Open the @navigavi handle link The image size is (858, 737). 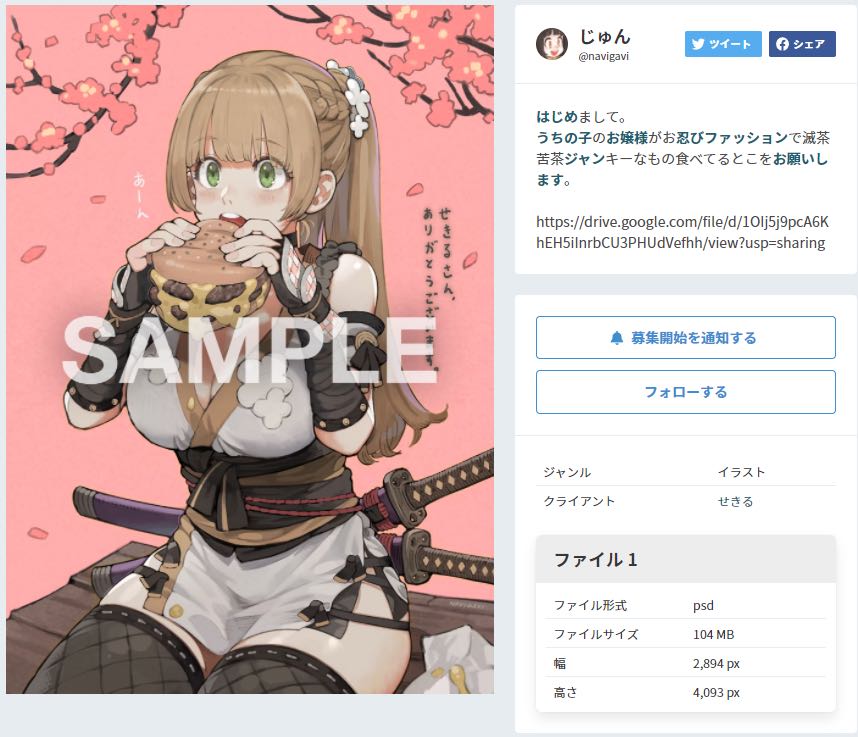pyautogui.click(x=604, y=56)
